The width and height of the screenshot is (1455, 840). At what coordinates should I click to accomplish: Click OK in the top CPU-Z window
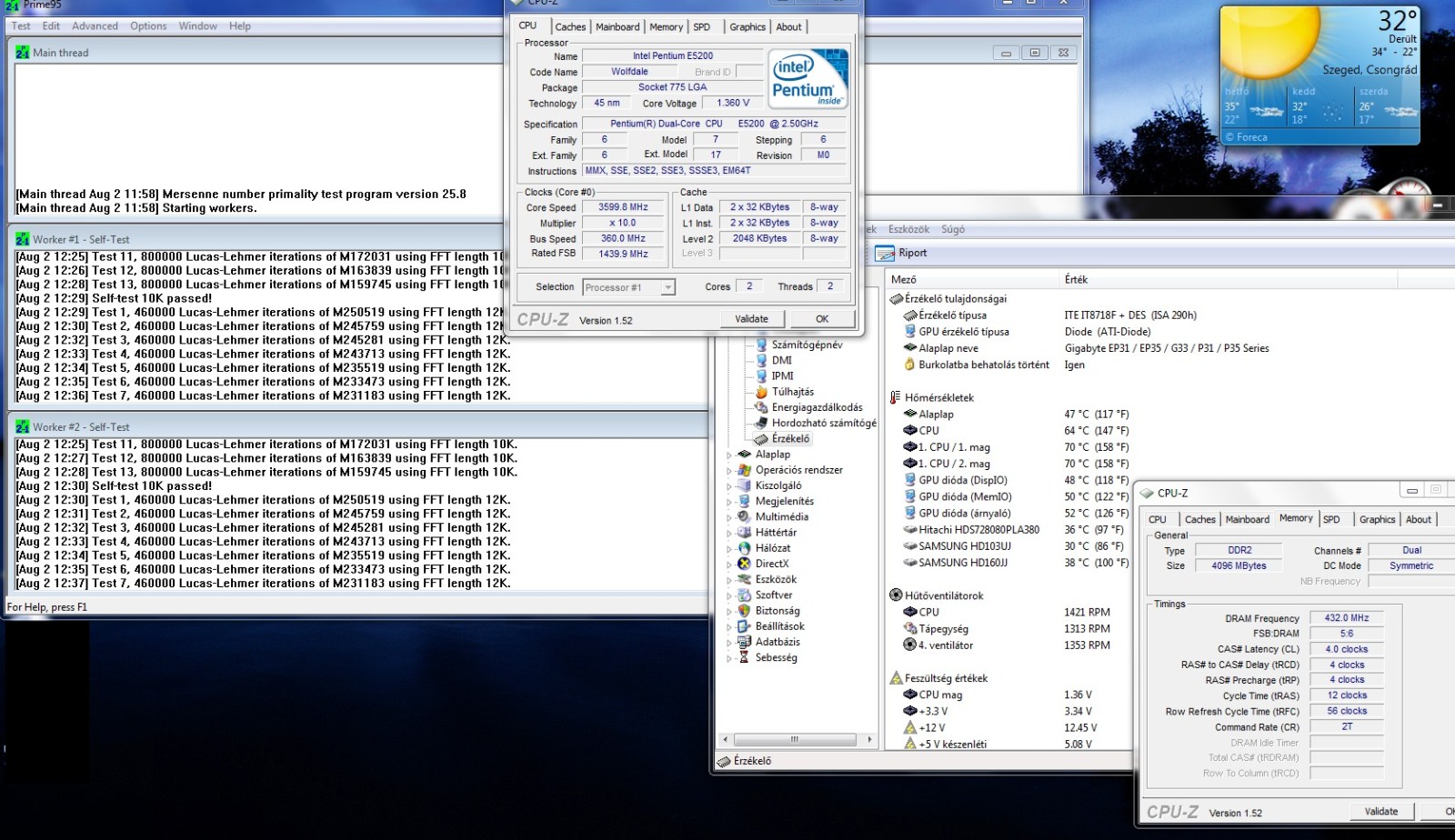(822, 319)
